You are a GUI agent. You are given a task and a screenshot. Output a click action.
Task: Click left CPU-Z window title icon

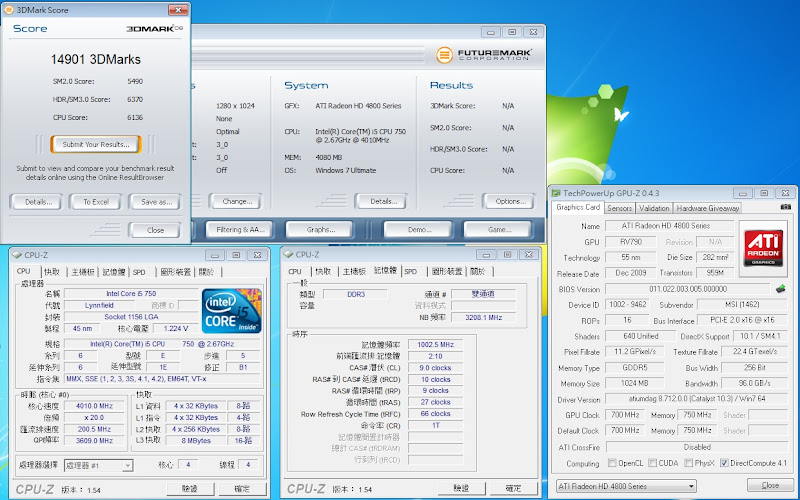tap(17, 255)
